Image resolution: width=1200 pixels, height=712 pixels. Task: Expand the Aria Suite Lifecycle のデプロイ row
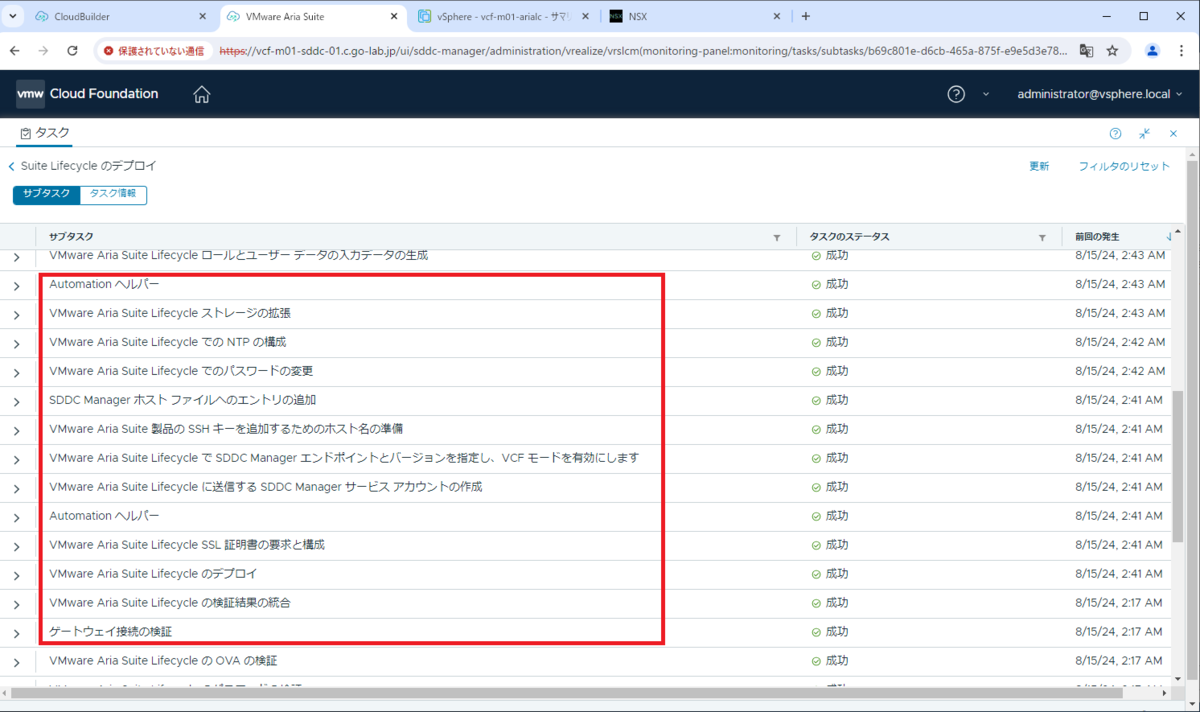(x=16, y=575)
